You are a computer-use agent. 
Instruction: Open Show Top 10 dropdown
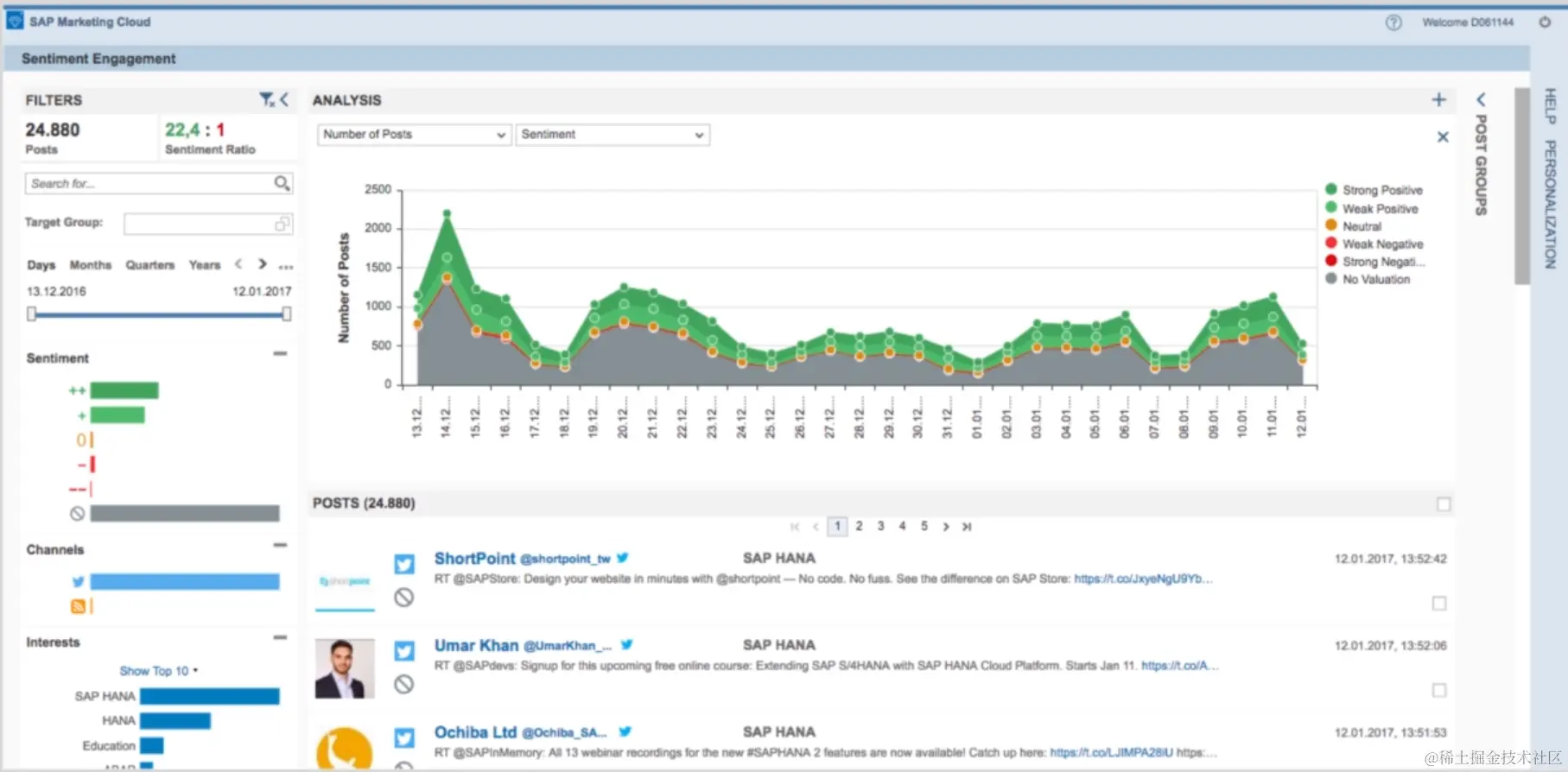tap(158, 671)
